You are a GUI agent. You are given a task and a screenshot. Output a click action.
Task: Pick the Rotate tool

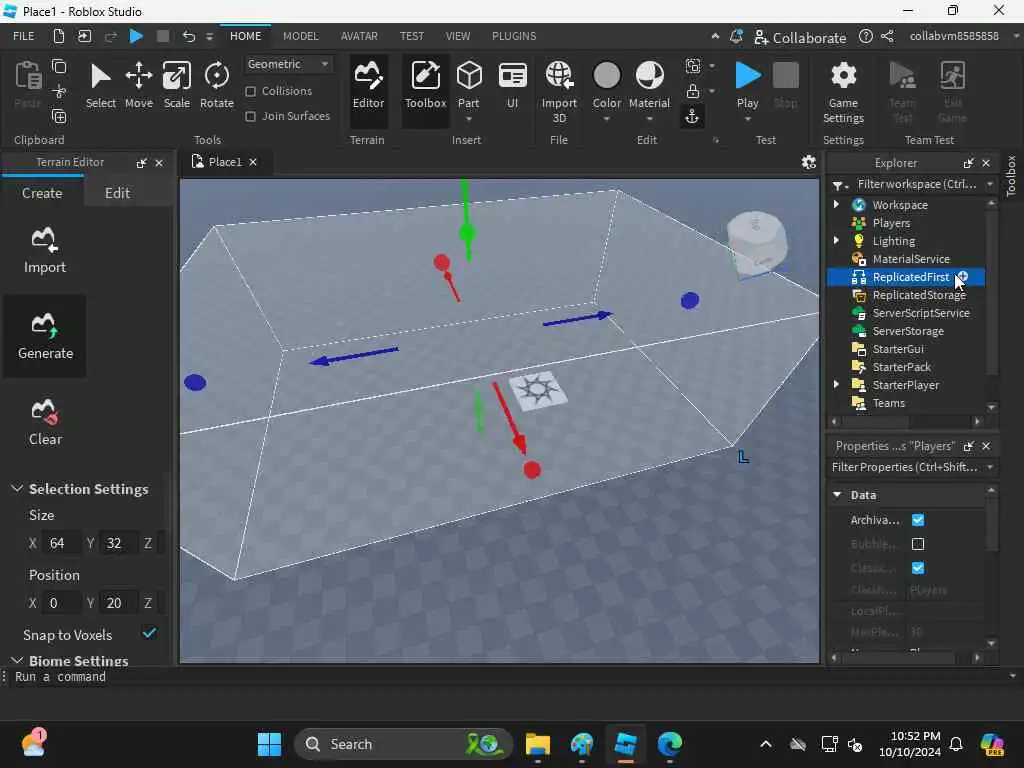[216, 86]
